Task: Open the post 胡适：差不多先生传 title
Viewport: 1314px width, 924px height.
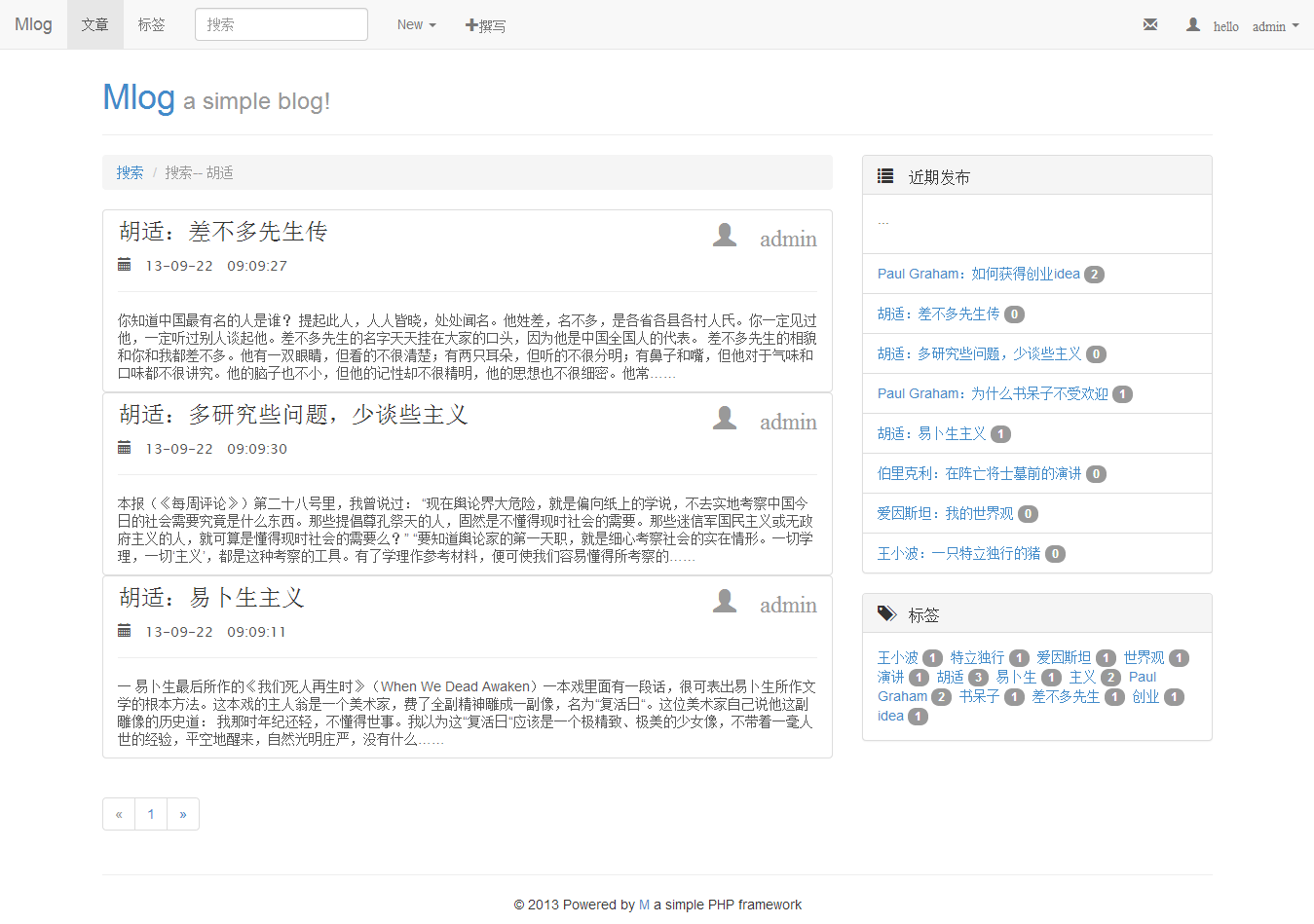Action: click(x=223, y=232)
